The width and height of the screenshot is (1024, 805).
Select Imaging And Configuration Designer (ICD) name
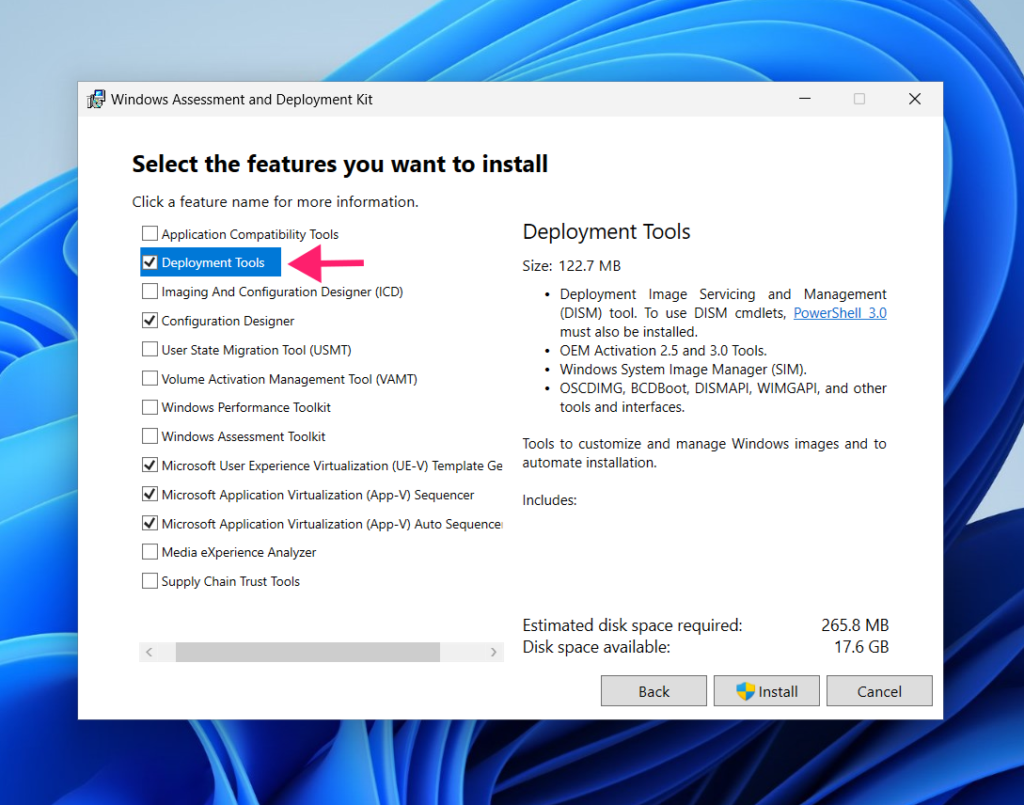click(282, 292)
